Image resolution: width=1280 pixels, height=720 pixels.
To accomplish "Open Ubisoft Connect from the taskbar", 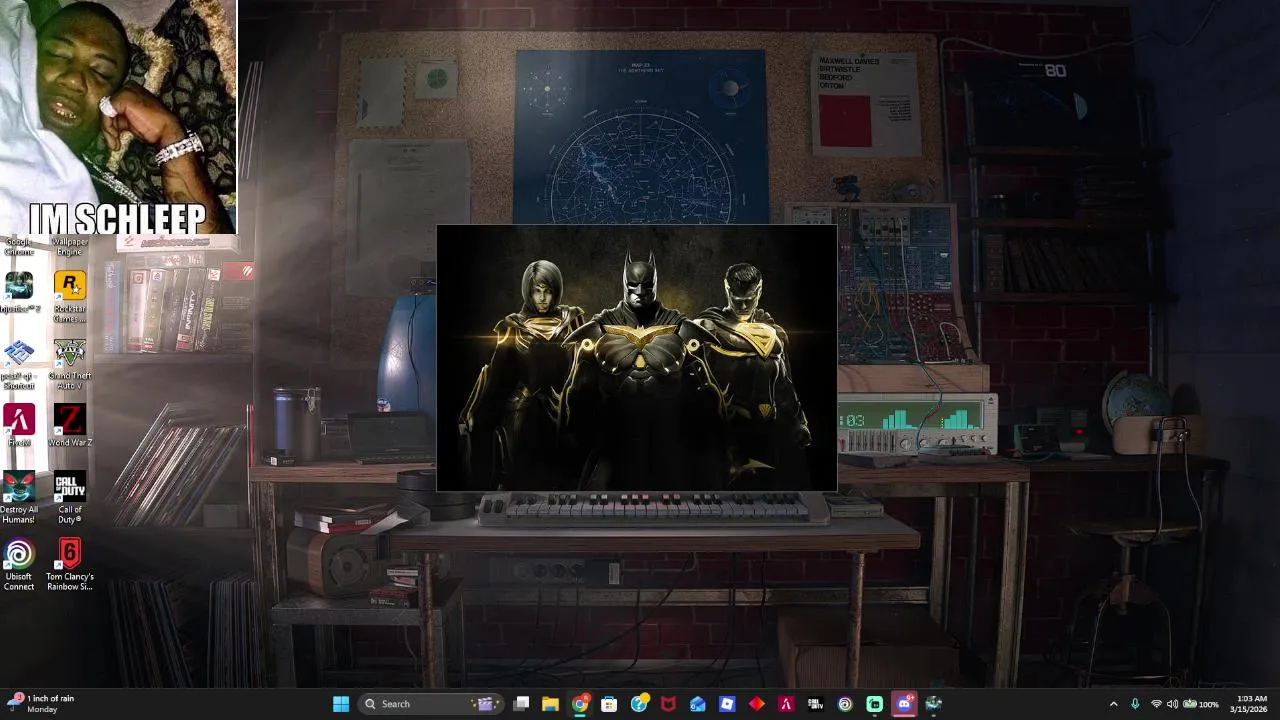I will tap(845, 704).
